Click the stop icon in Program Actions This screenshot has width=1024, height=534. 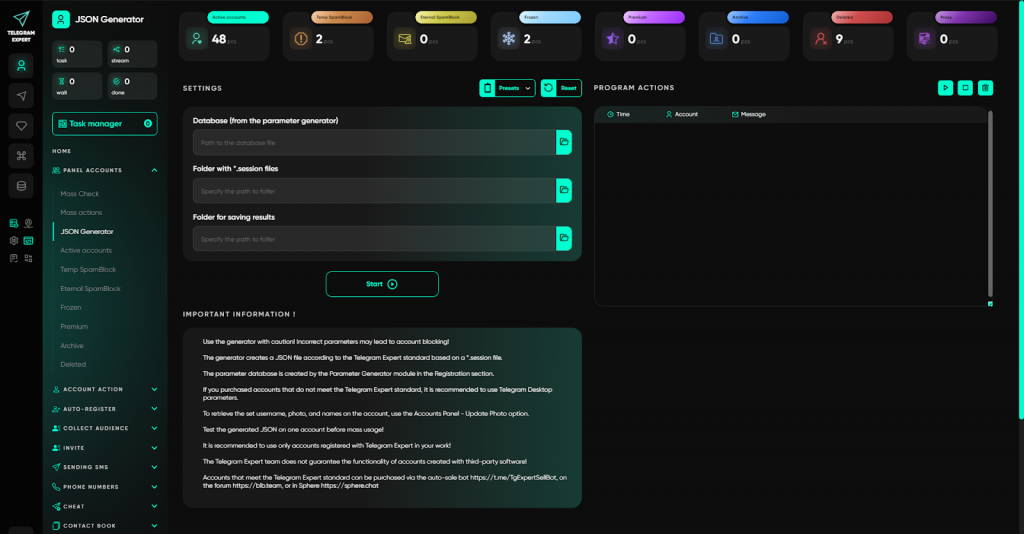(965, 88)
